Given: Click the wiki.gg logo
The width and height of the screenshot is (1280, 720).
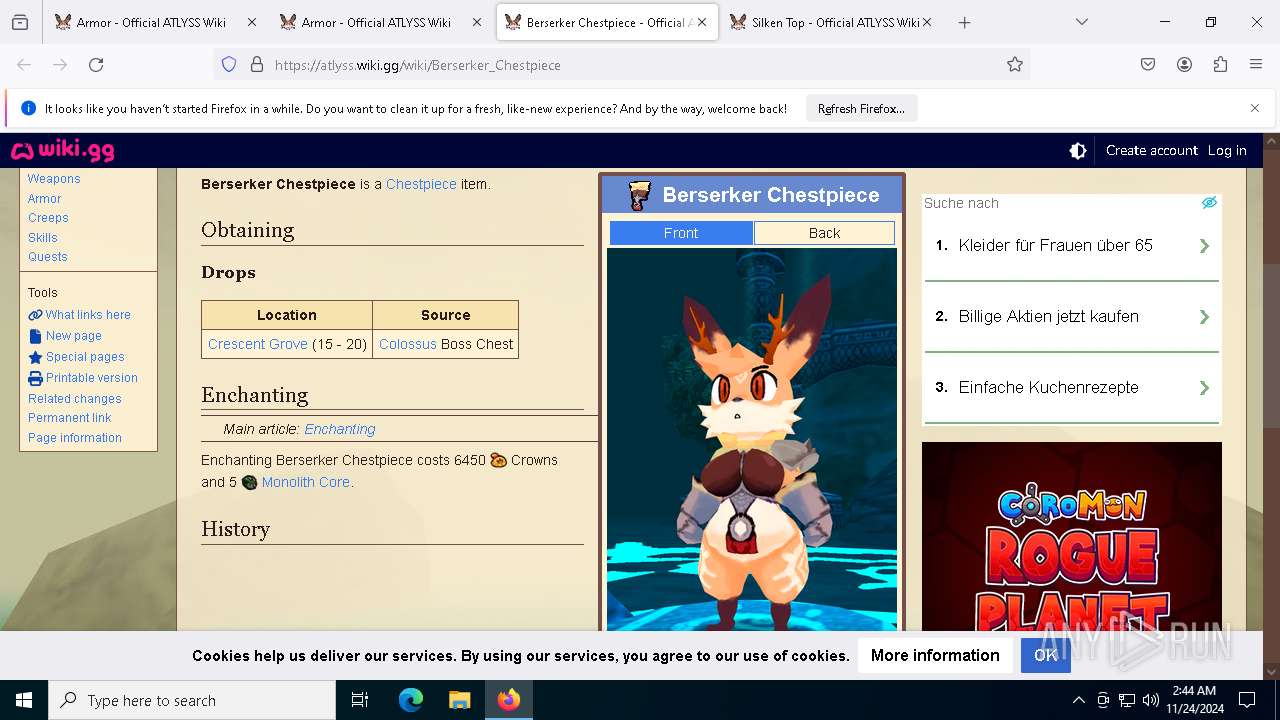Looking at the screenshot, I should point(62,151).
